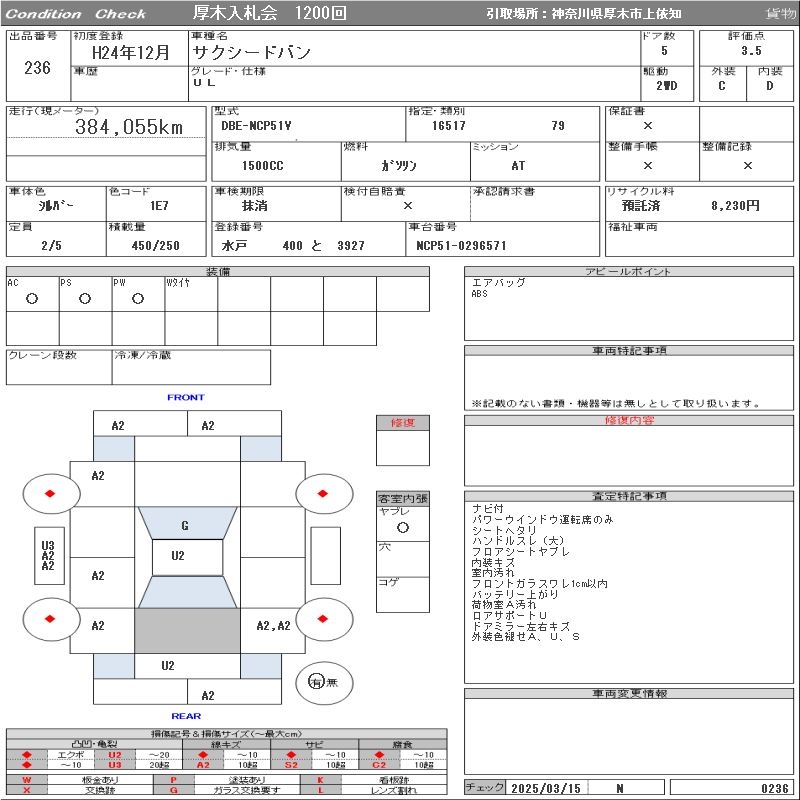The height and width of the screenshot is (800, 800).
Task: Click the ドアミラー左右キズ remark
Action: pos(521,626)
